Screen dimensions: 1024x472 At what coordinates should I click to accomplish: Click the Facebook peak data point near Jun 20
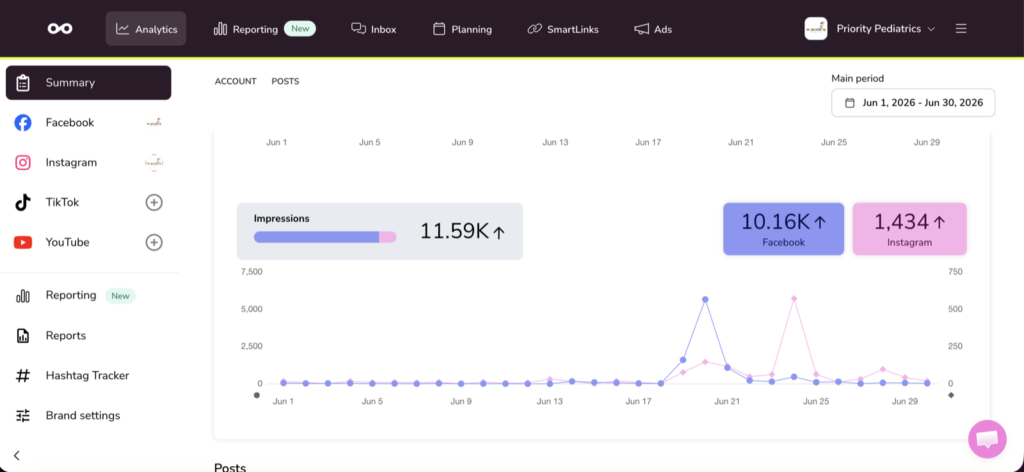pyautogui.click(x=705, y=300)
